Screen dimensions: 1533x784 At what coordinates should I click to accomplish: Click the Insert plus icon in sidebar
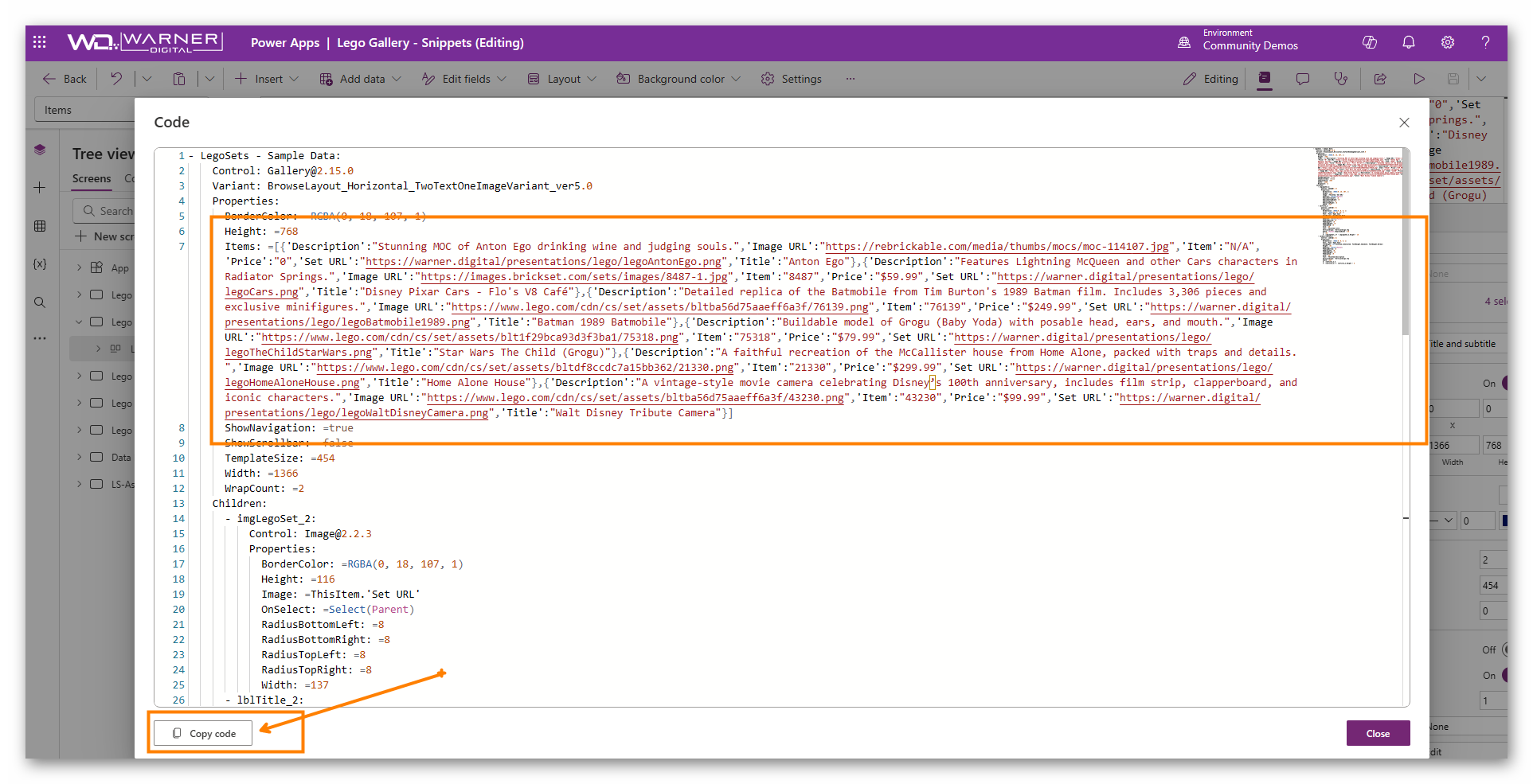pos(40,188)
